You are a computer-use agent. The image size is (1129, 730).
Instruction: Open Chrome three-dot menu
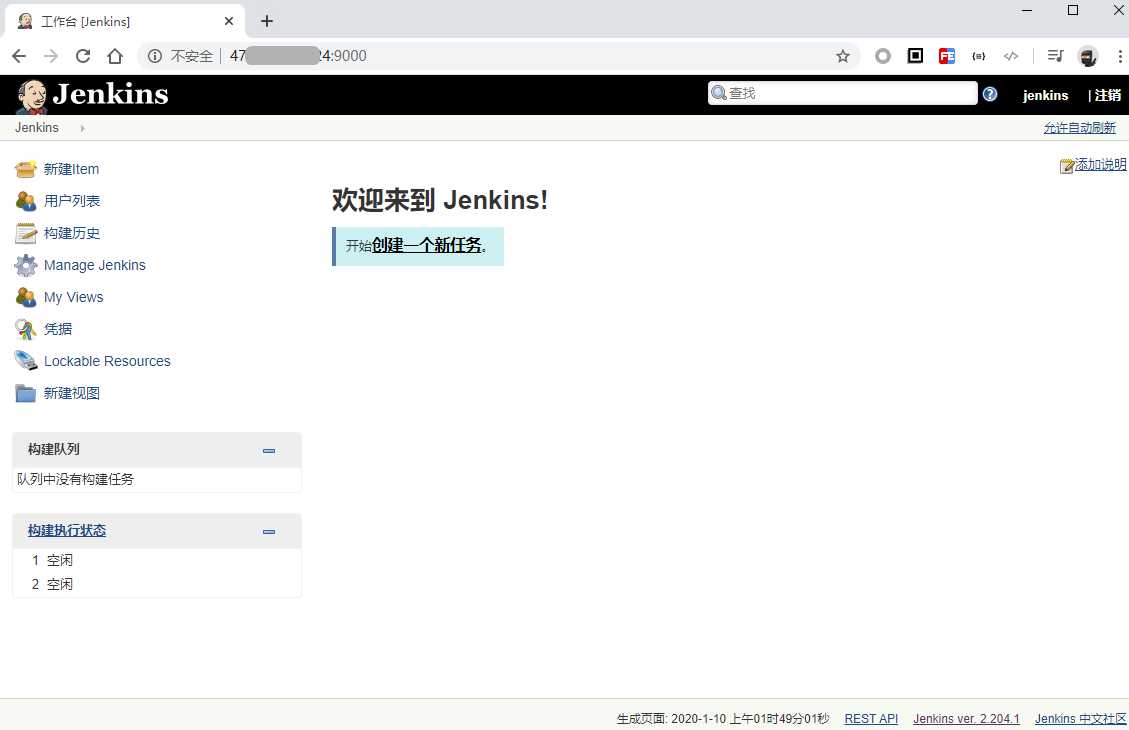1120,56
